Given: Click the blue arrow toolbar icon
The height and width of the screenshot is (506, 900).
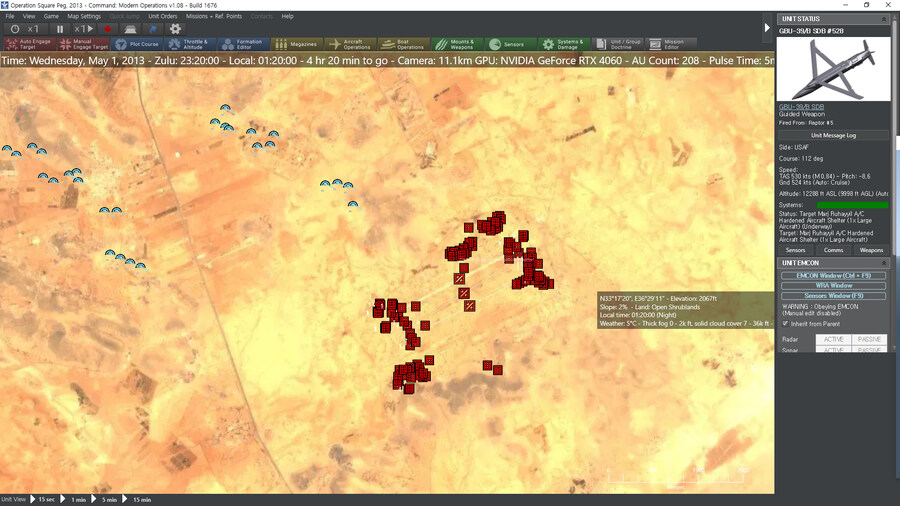Looking at the screenshot, I should [x=153, y=29].
